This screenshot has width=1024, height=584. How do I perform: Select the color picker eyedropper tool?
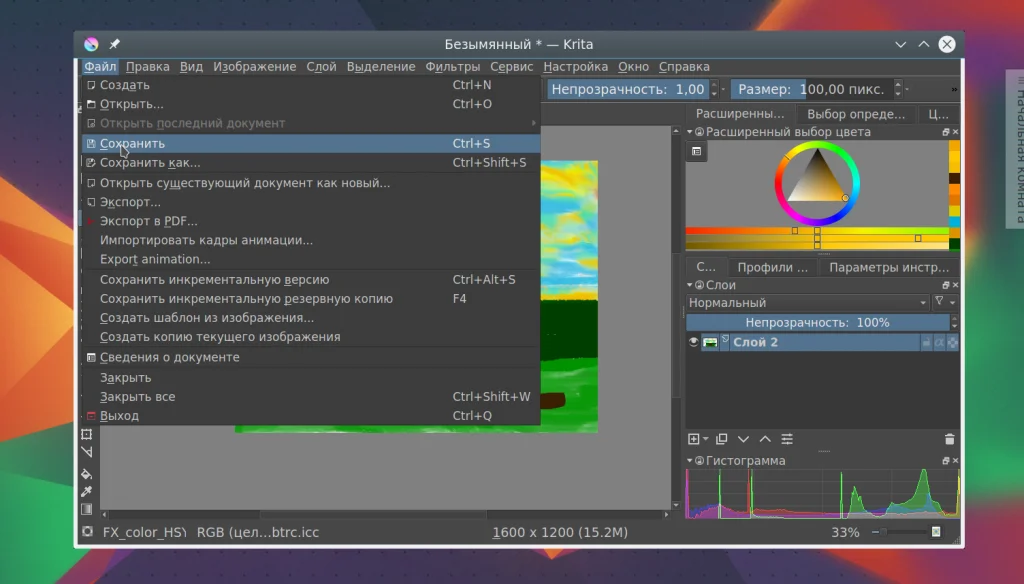(87, 491)
